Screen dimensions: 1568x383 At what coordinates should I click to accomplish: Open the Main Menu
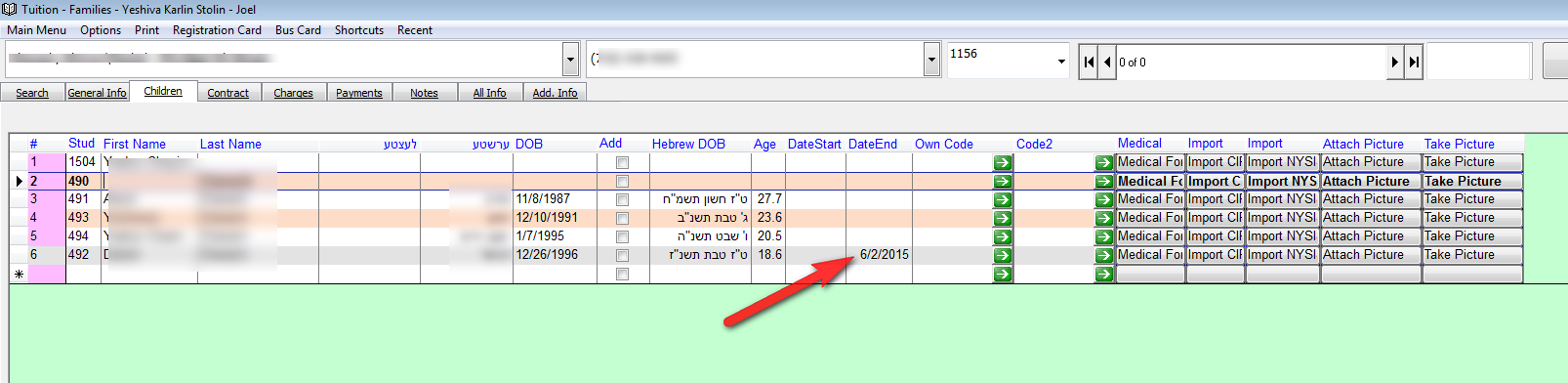coord(37,30)
